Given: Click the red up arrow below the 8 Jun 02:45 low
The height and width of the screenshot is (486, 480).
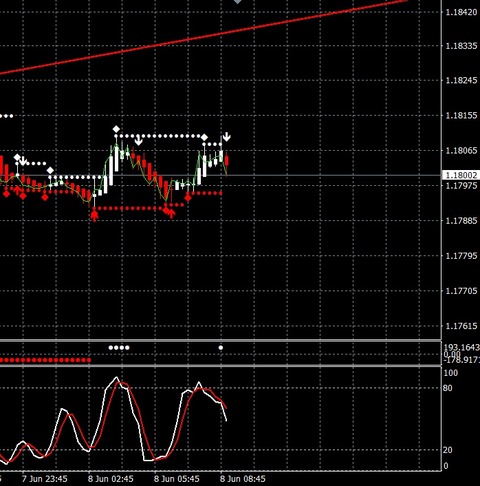Looking at the screenshot, I should (x=95, y=215).
